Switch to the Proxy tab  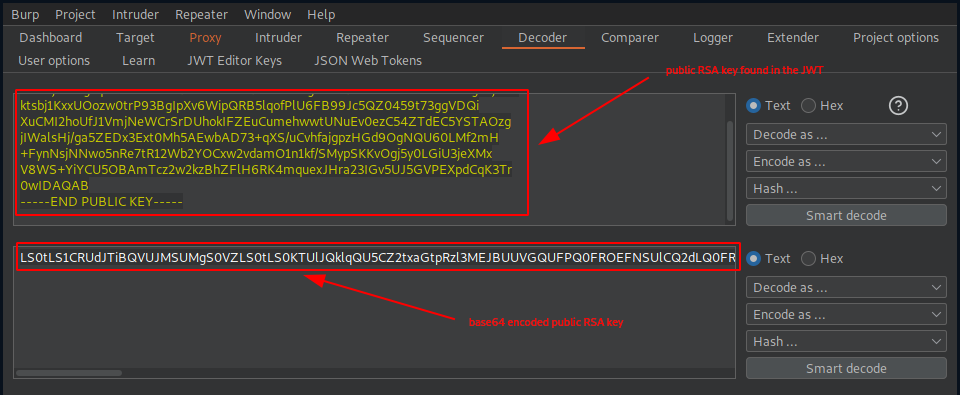coord(205,38)
